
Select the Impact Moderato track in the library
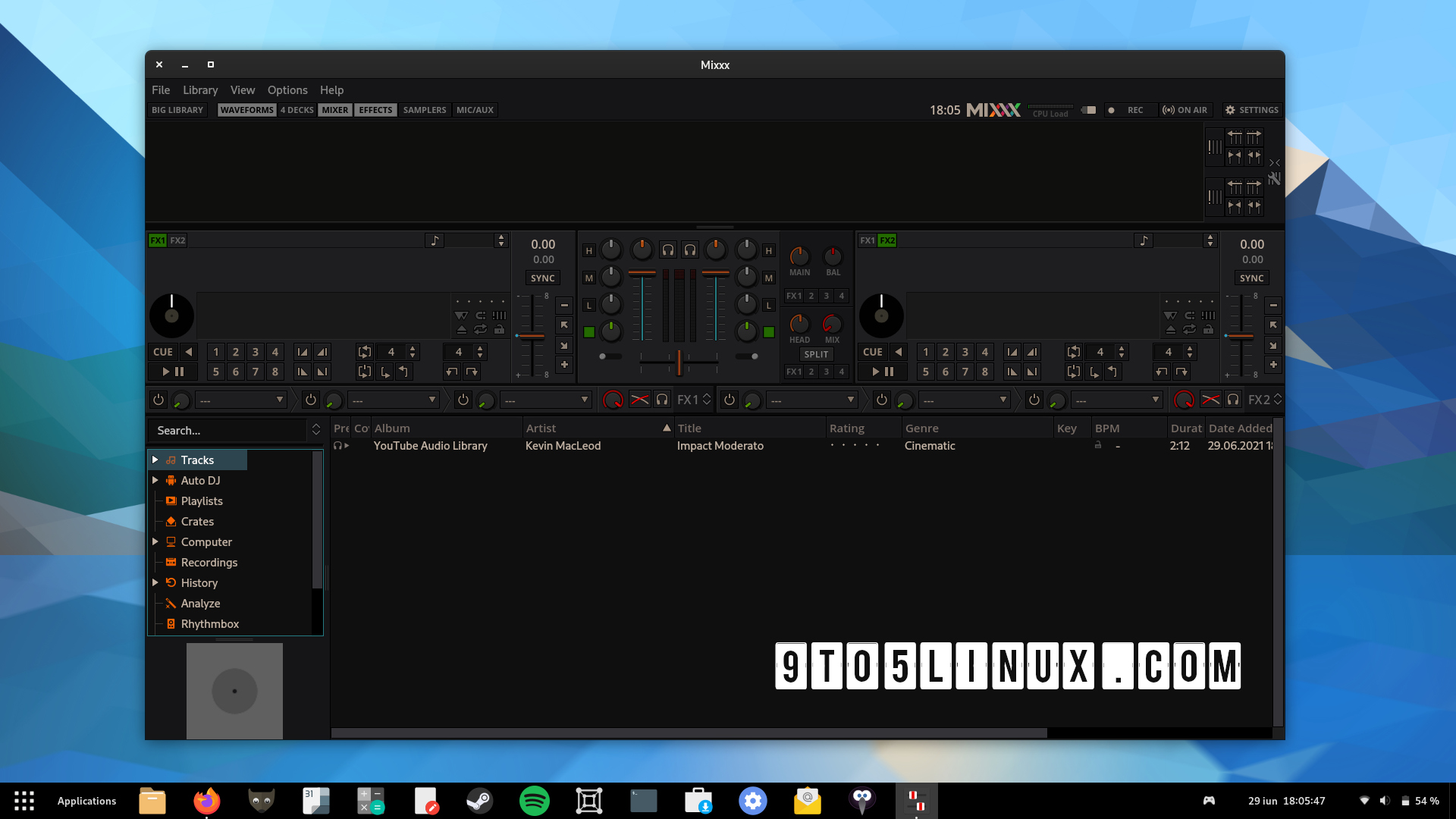point(720,446)
